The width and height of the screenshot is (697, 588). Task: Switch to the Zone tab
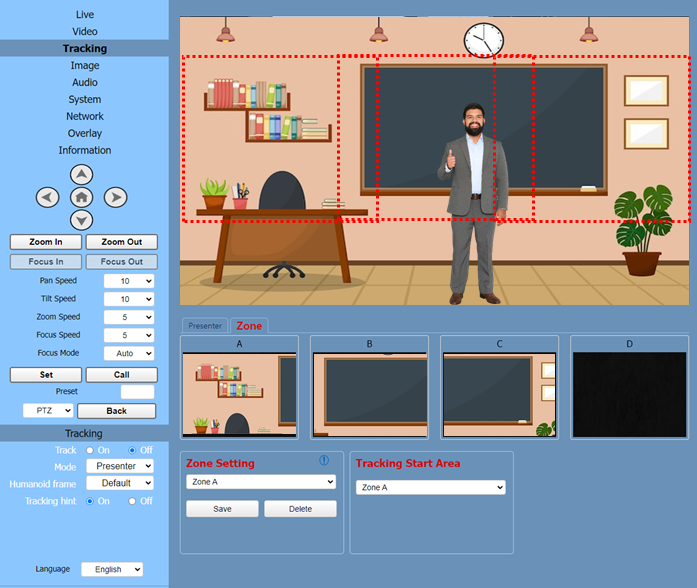pyautogui.click(x=249, y=326)
